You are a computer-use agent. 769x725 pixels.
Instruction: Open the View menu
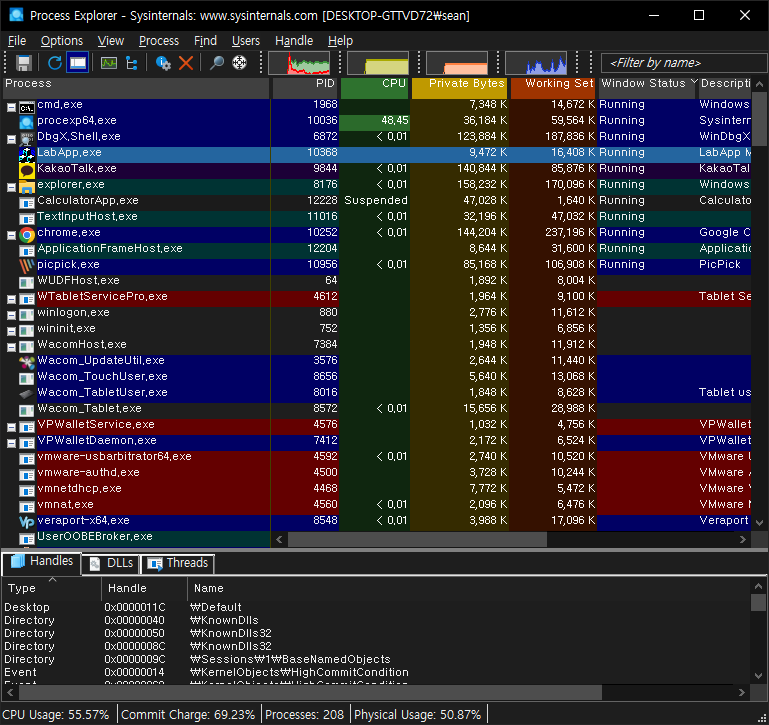(x=110, y=41)
